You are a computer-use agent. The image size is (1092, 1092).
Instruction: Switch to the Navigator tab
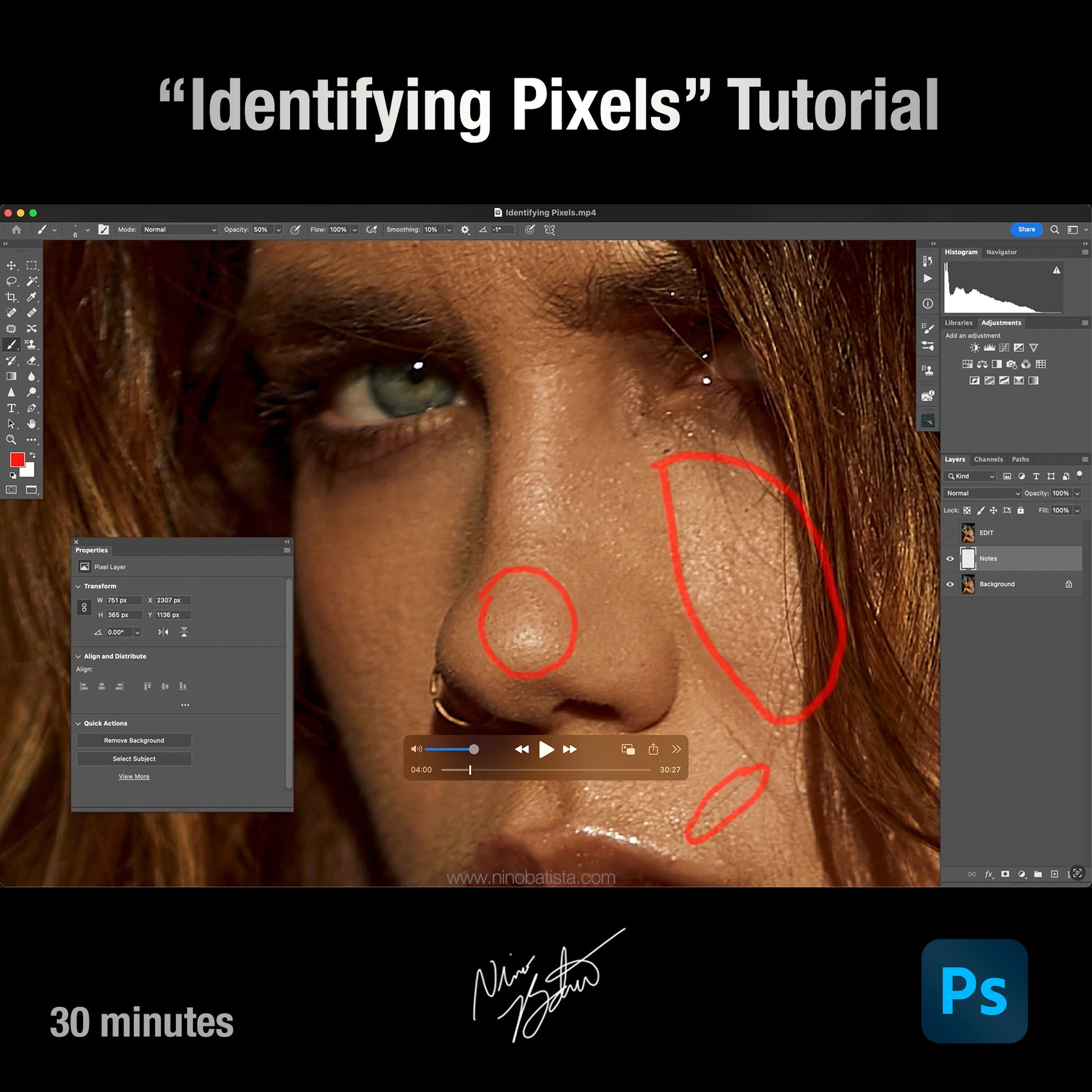[x=1001, y=252]
